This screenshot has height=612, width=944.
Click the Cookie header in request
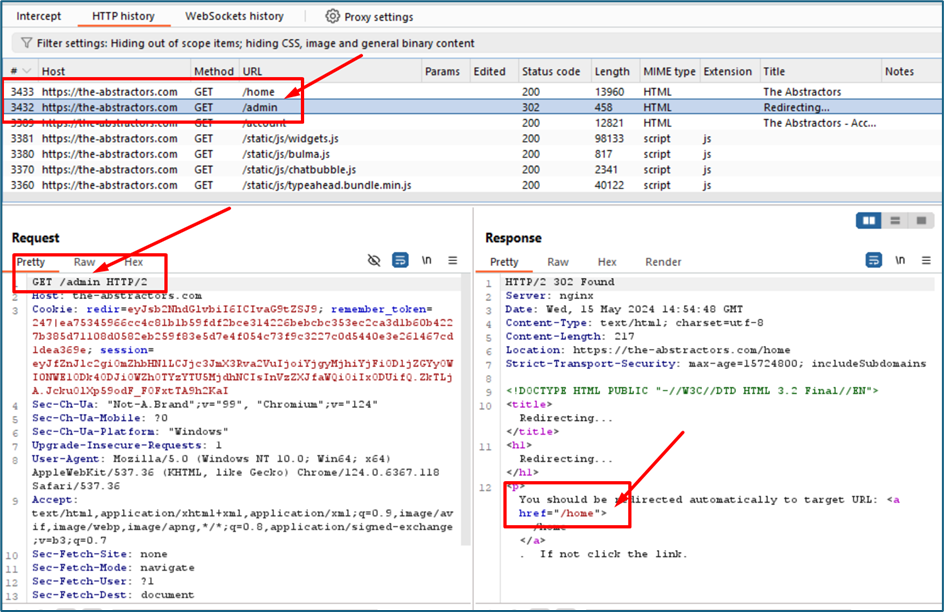click(243, 350)
